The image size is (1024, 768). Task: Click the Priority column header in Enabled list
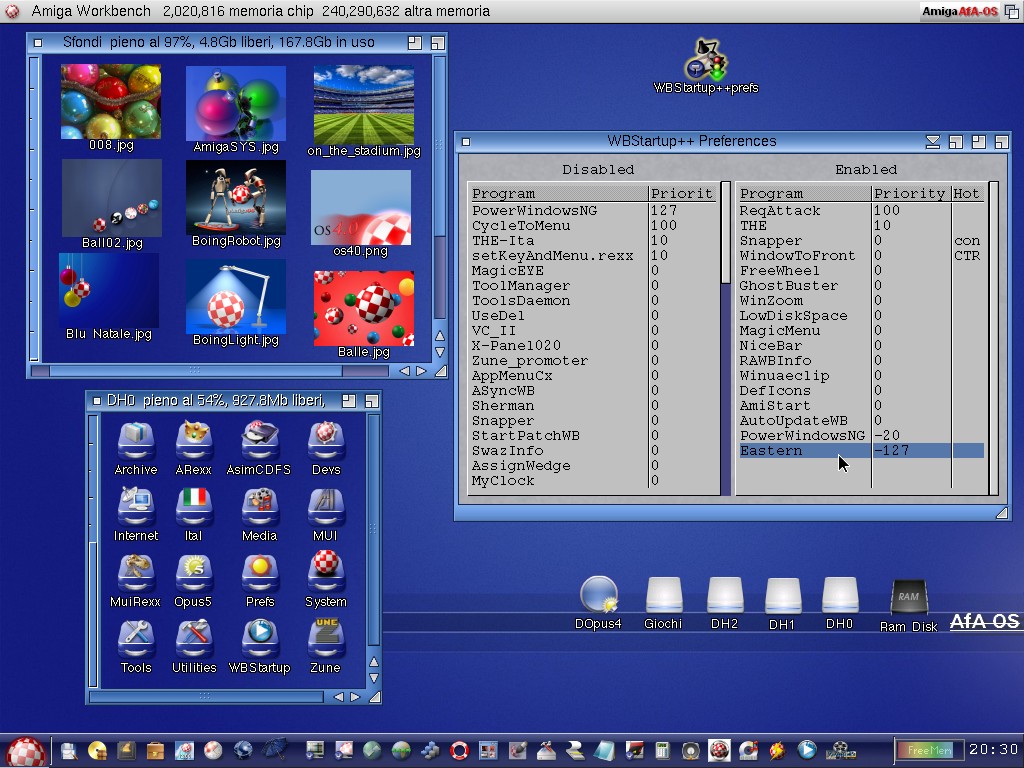click(x=909, y=193)
